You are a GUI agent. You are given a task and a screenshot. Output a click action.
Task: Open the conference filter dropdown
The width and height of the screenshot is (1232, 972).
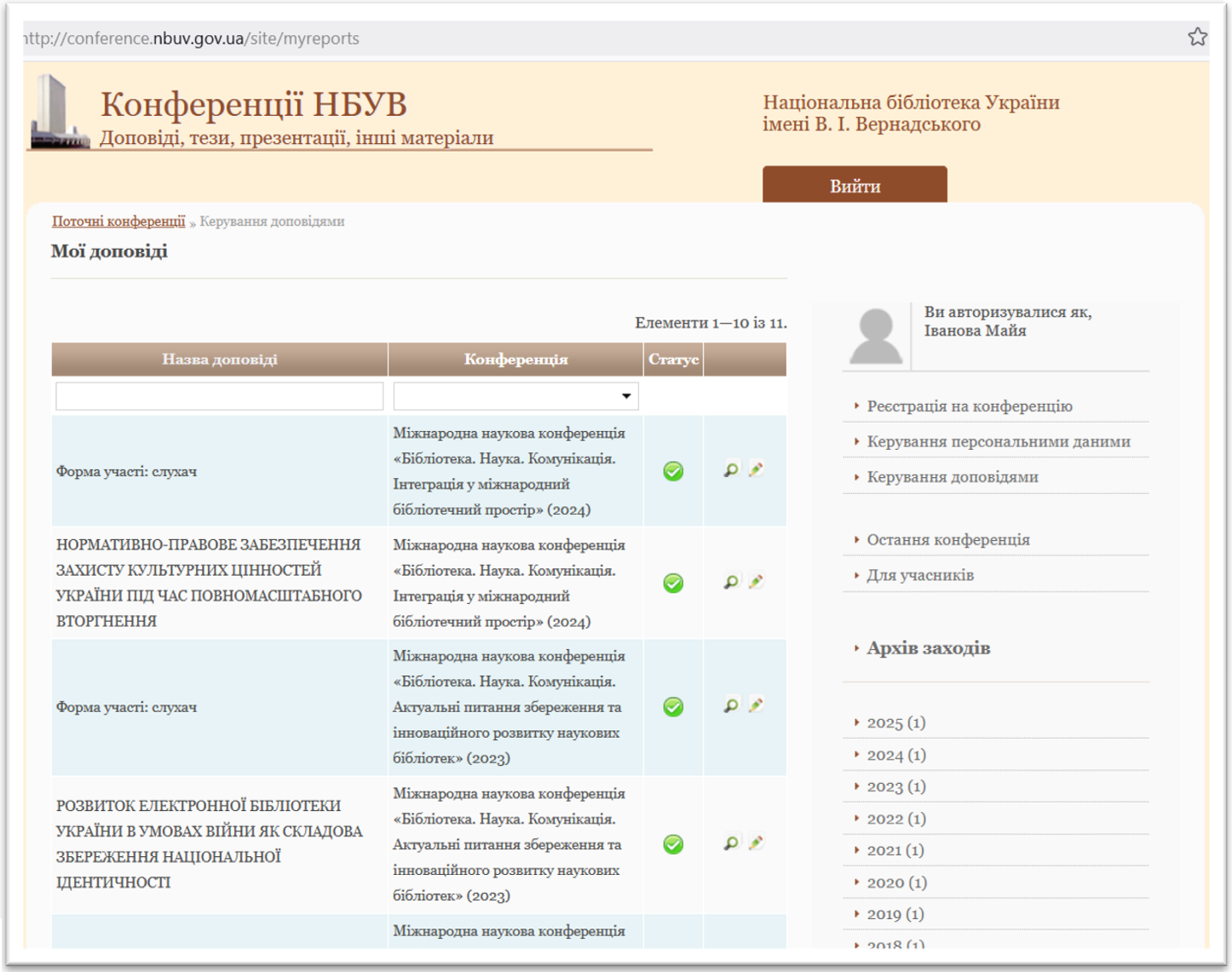(x=515, y=396)
